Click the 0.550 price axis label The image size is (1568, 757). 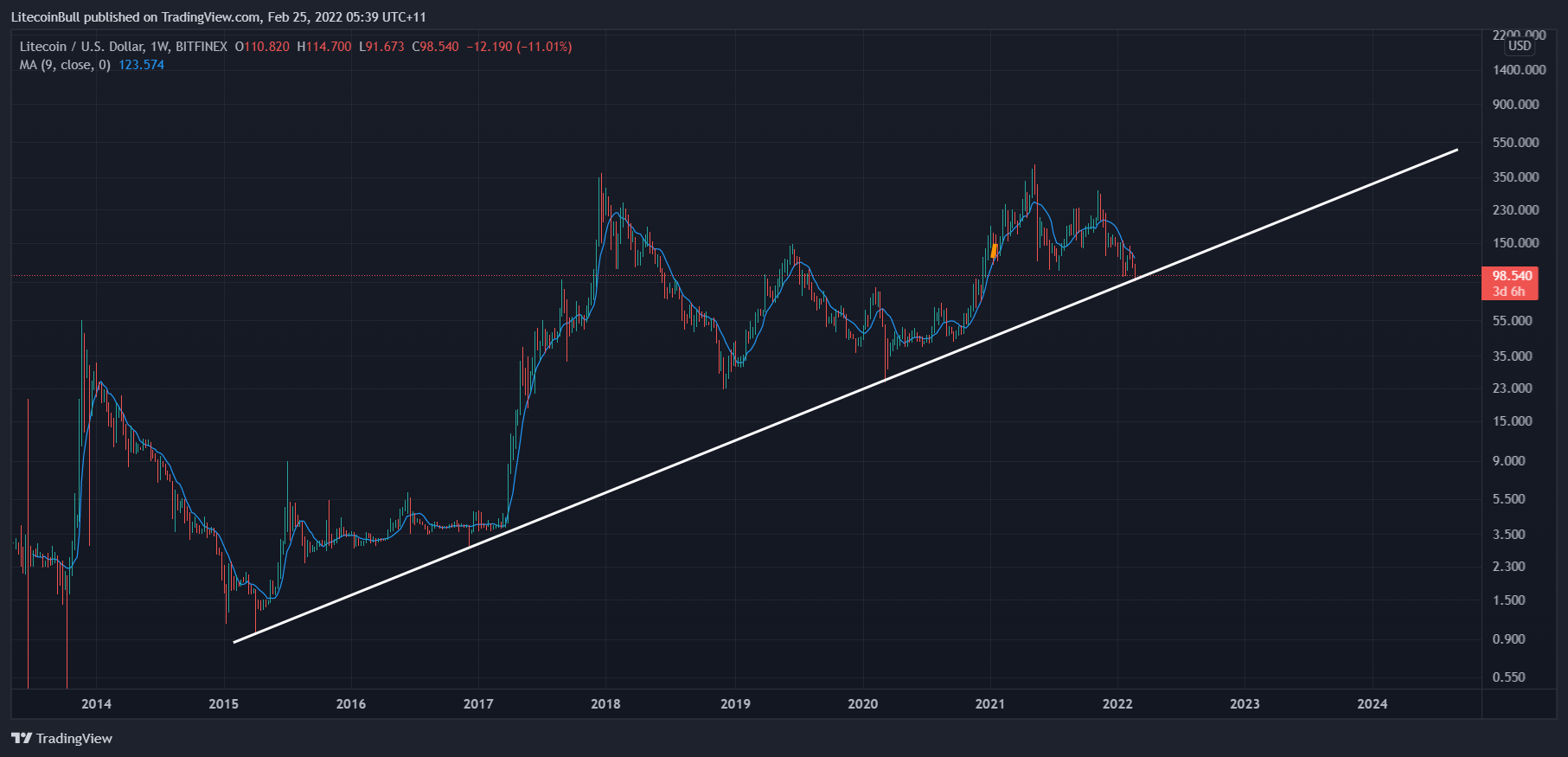(x=1509, y=677)
